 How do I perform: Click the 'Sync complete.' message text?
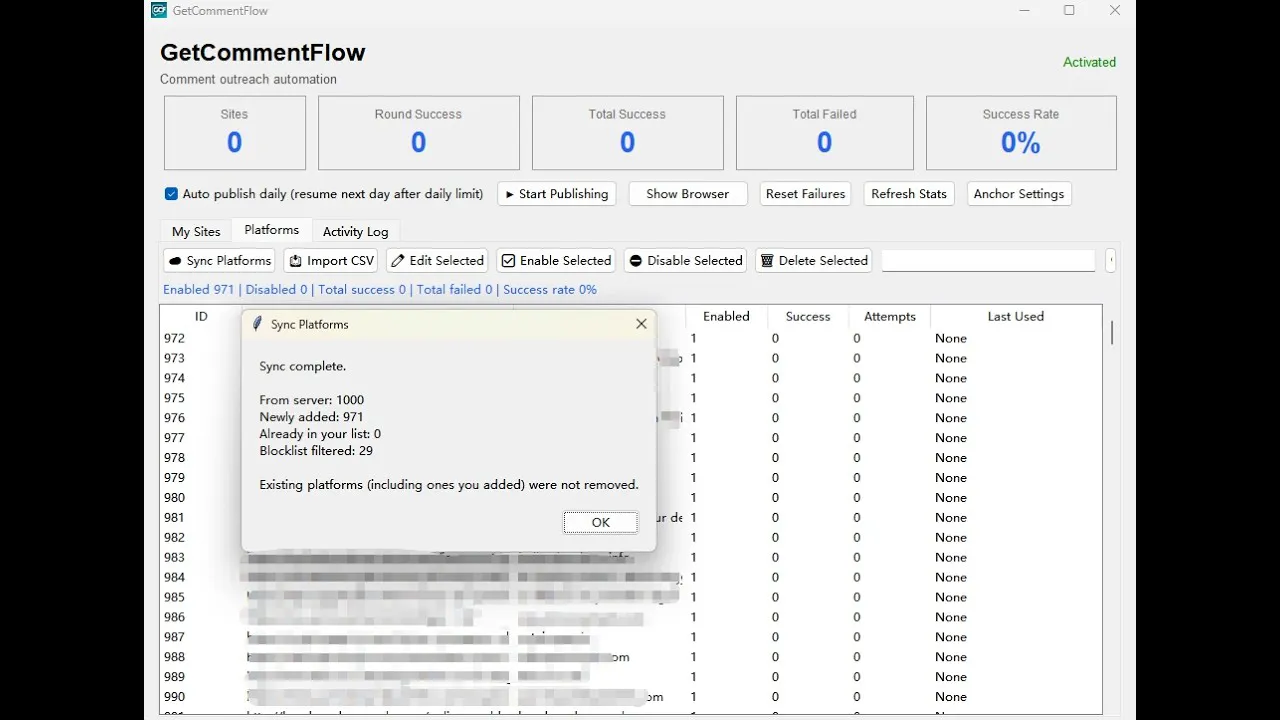pos(303,366)
